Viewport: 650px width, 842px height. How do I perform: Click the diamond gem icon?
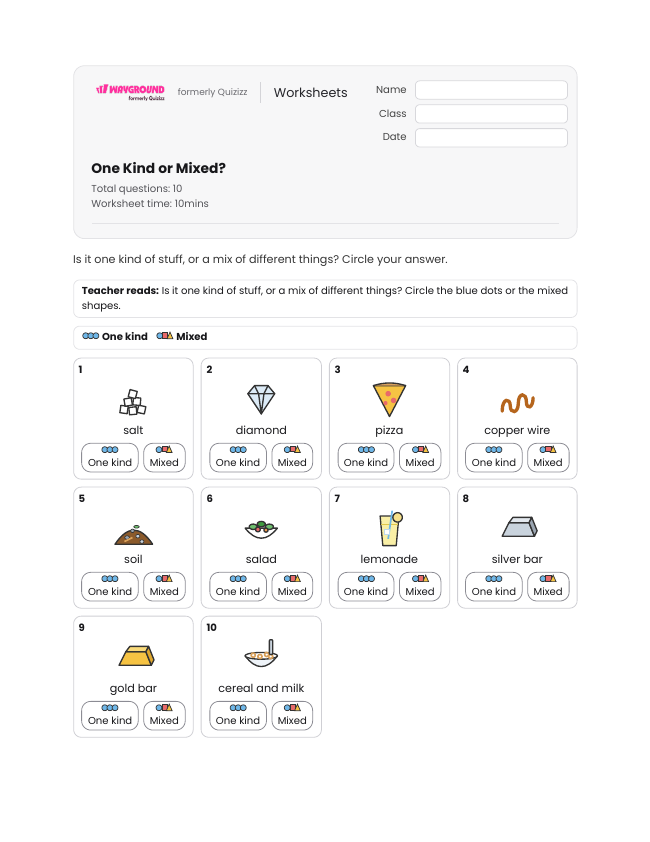tap(261, 400)
